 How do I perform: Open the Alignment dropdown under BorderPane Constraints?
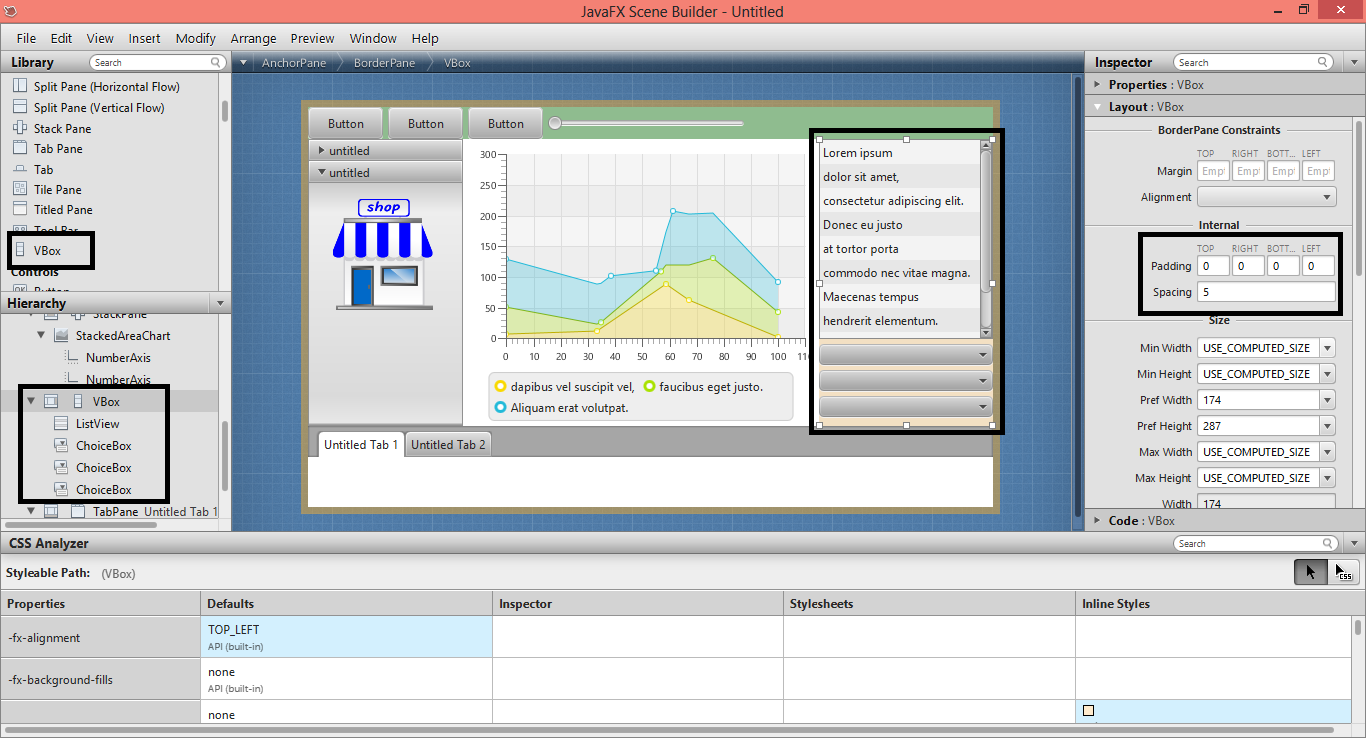1265,196
